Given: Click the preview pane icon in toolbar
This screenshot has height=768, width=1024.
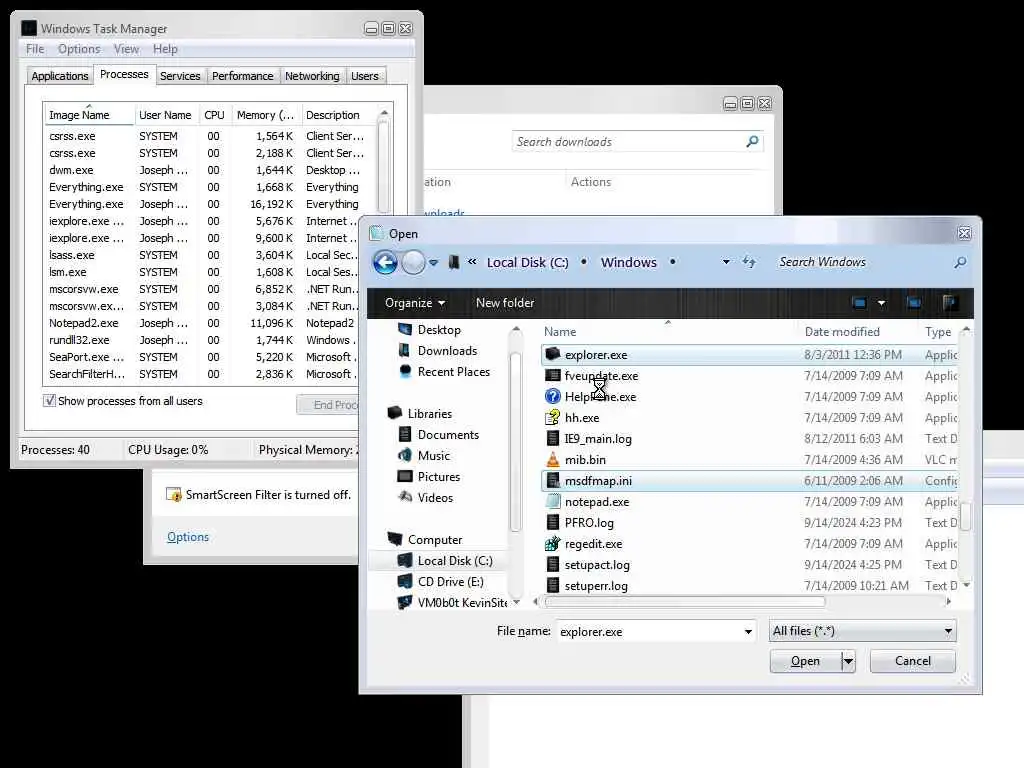Looking at the screenshot, I should (x=914, y=303).
